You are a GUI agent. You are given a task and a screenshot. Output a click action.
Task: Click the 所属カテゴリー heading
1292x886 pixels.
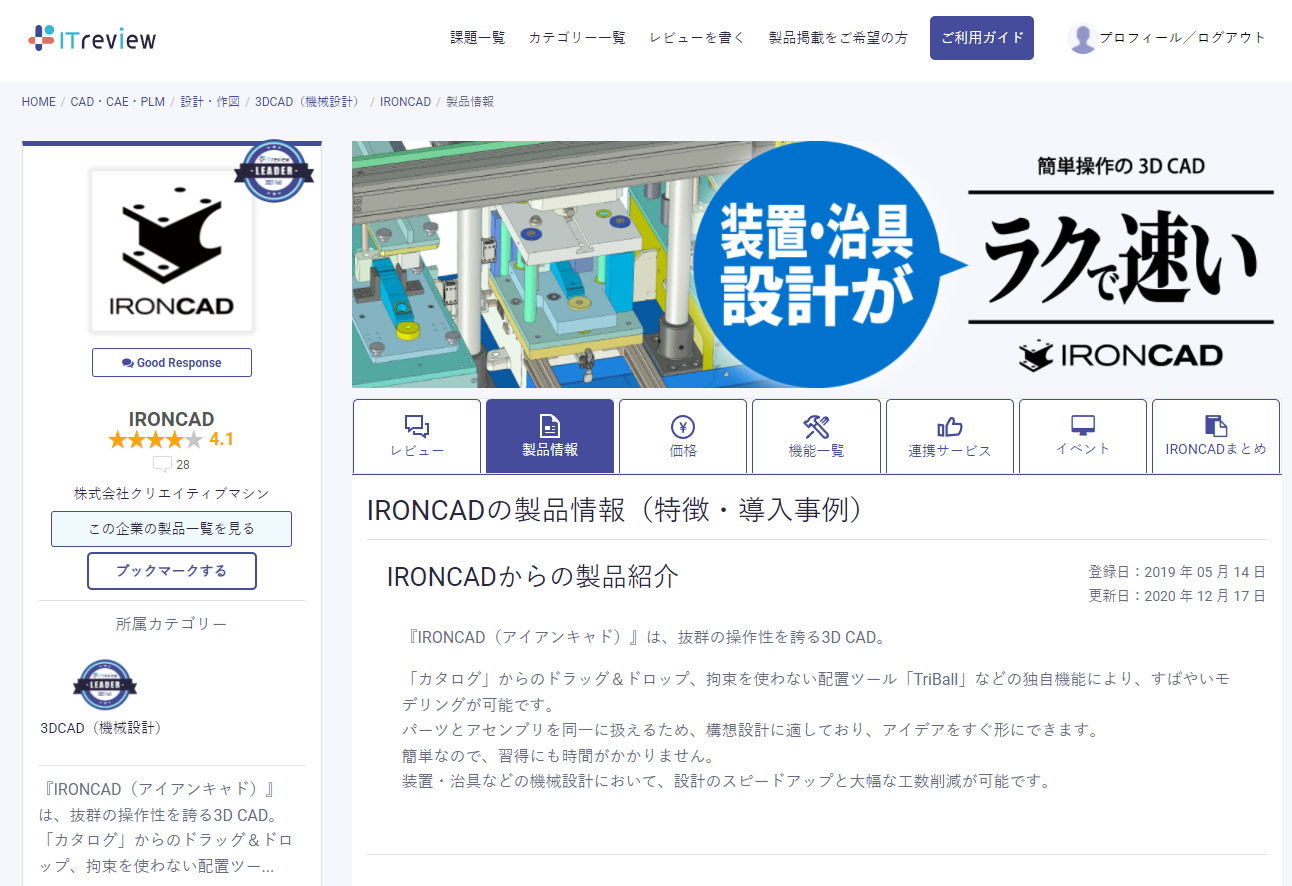172,624
